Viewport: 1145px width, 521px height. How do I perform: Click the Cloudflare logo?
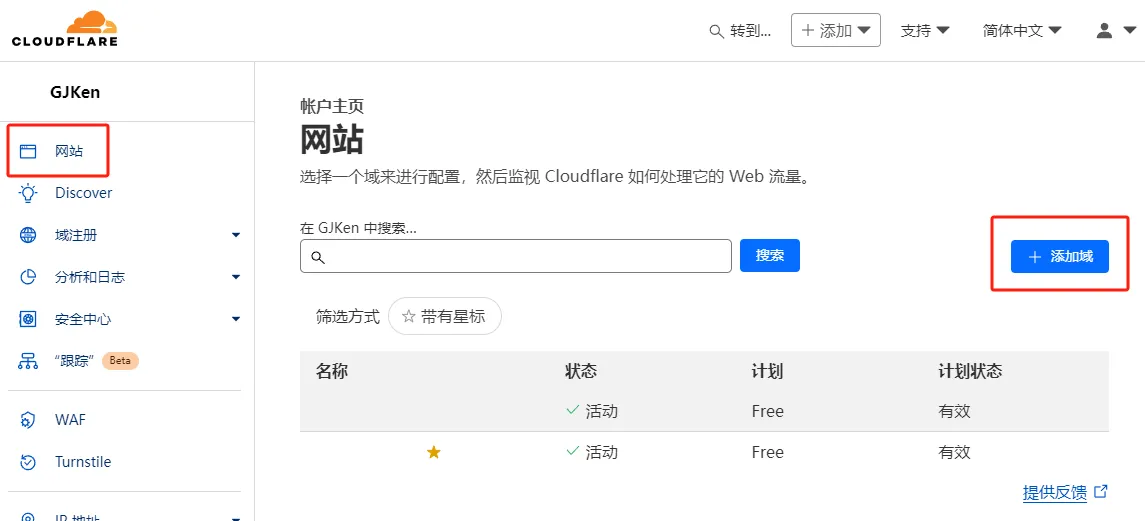[x=65, y=29]
